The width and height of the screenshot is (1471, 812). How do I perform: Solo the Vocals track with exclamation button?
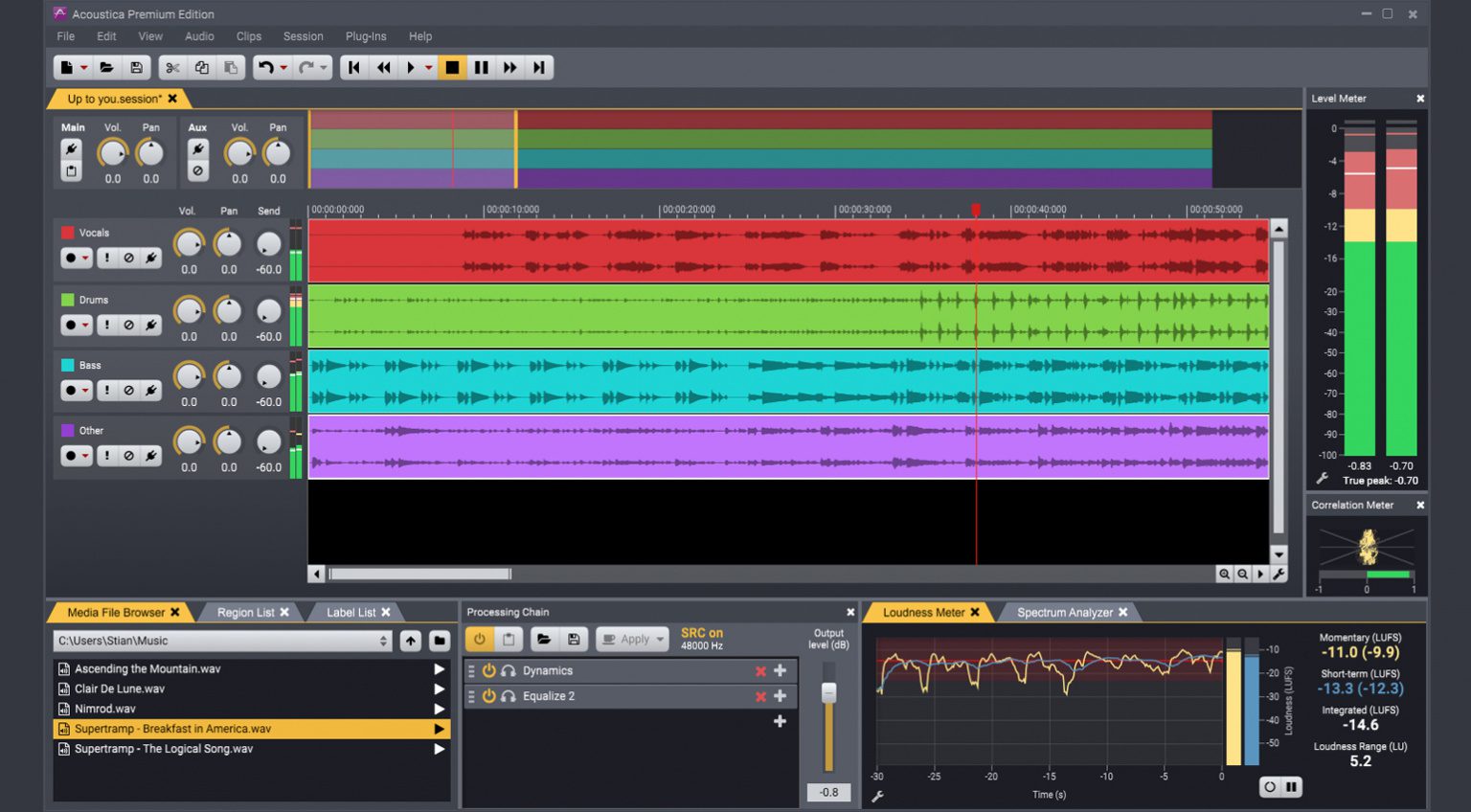107,258
